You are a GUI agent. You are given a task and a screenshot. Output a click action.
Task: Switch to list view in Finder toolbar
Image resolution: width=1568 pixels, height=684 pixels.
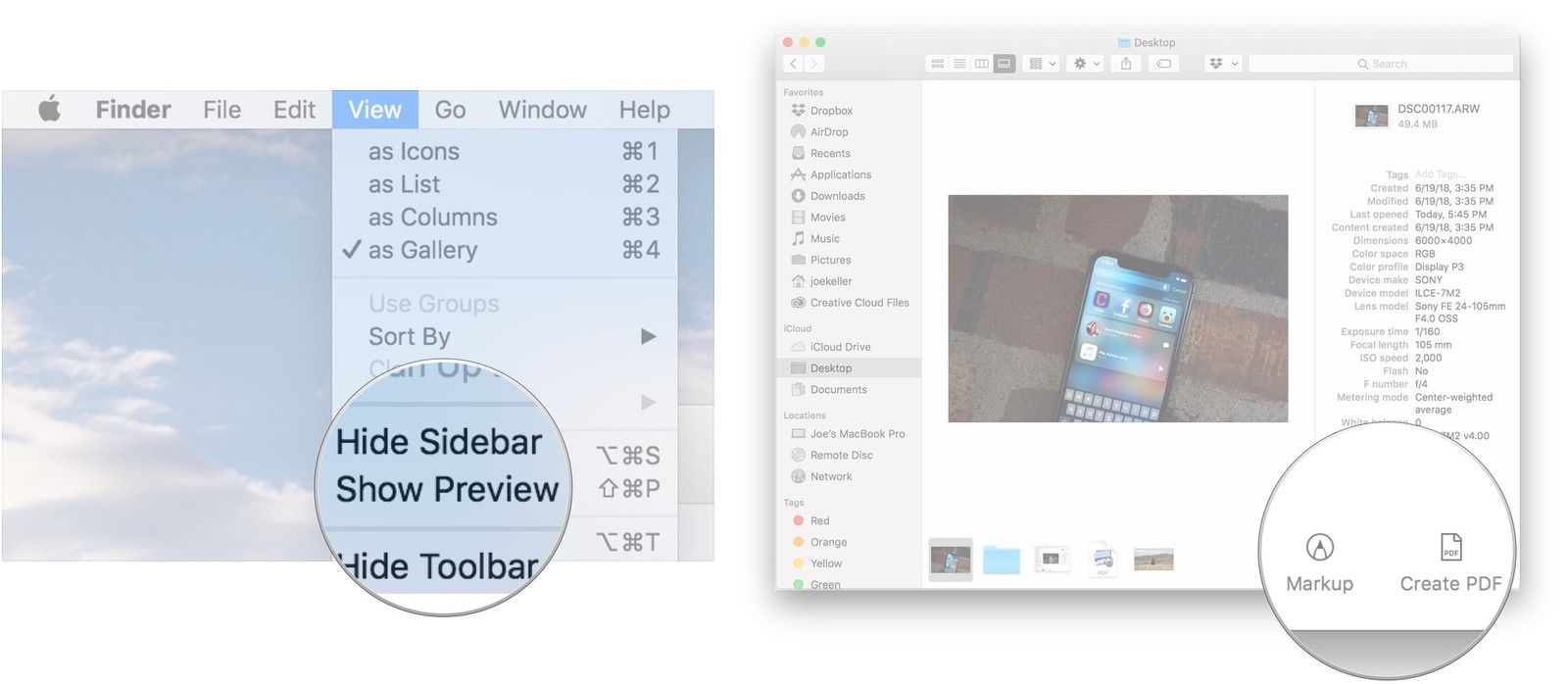pyautogui.click(x=959, y=64)
